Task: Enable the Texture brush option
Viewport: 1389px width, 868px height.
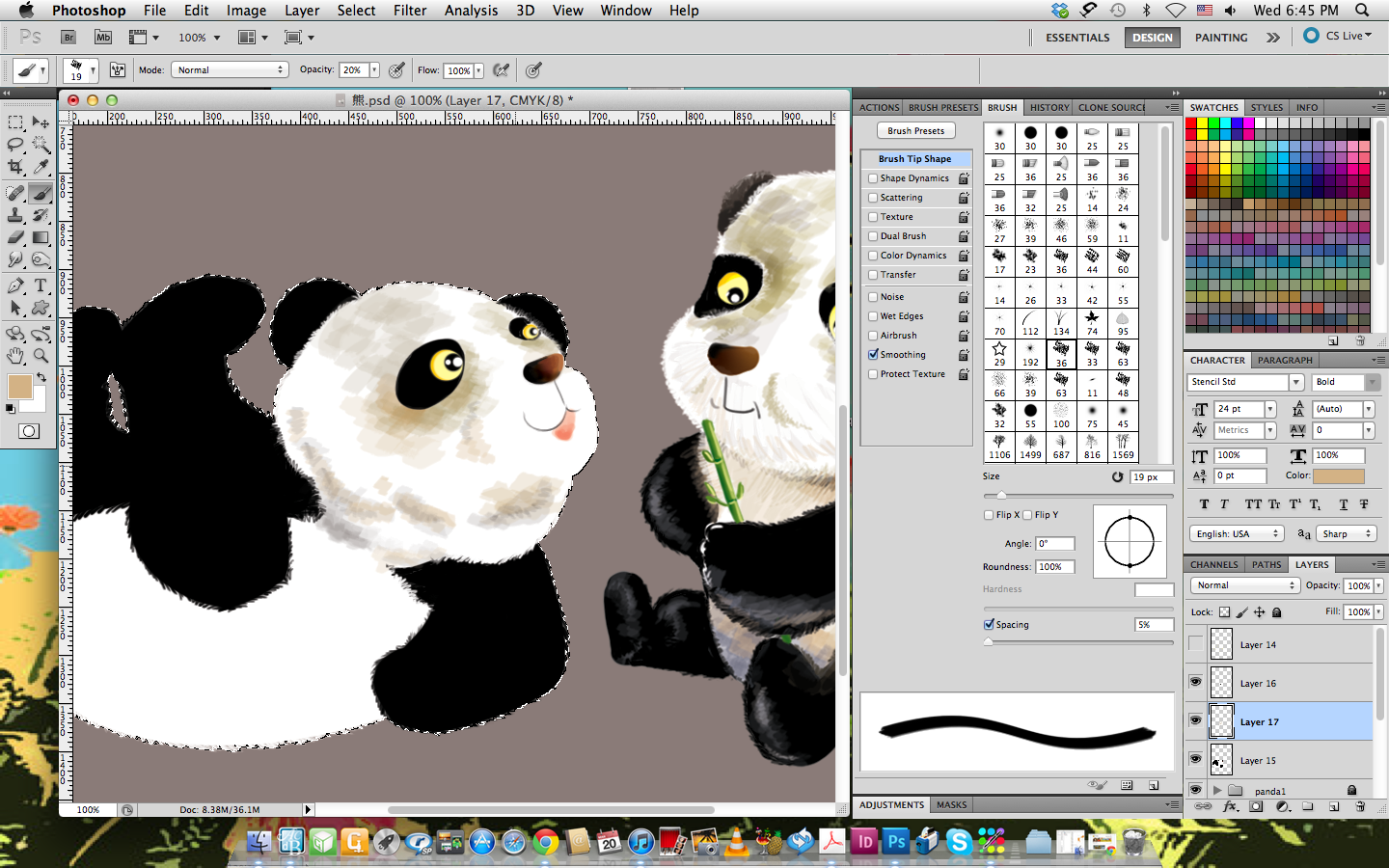Action: 873,217
